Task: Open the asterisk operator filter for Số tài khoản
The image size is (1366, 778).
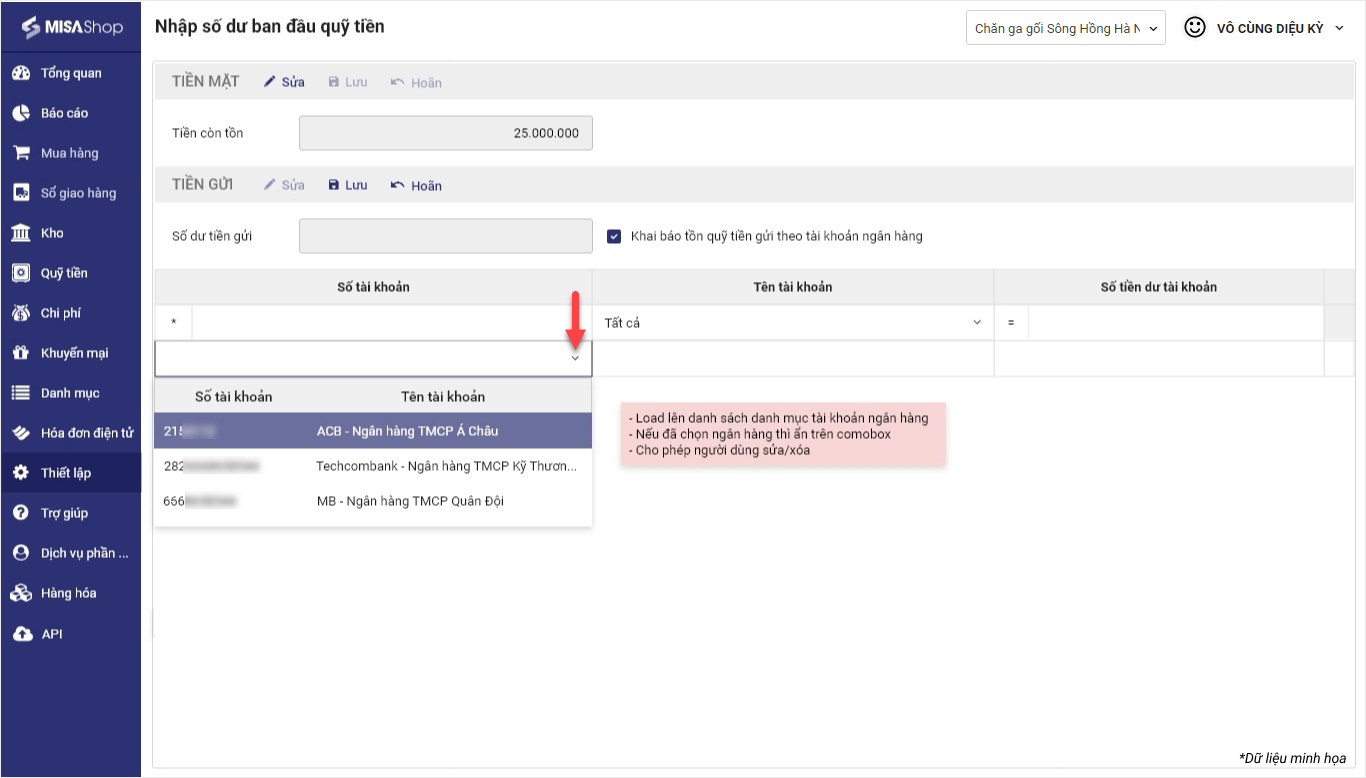Action: [x=173, y=323]
